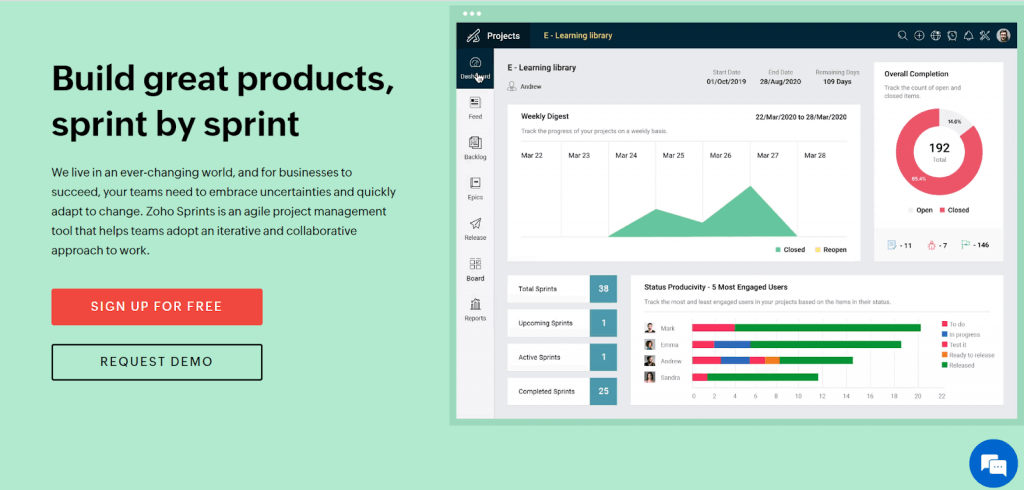Click the Upcoming Sprints count 1
The width and height of the screenshot is (1024, 490).
[x=603, y=323]
